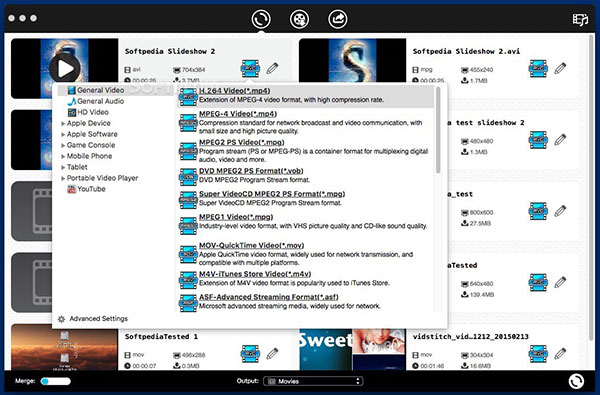Click the pencil icon for test slideshow 2

560,140
